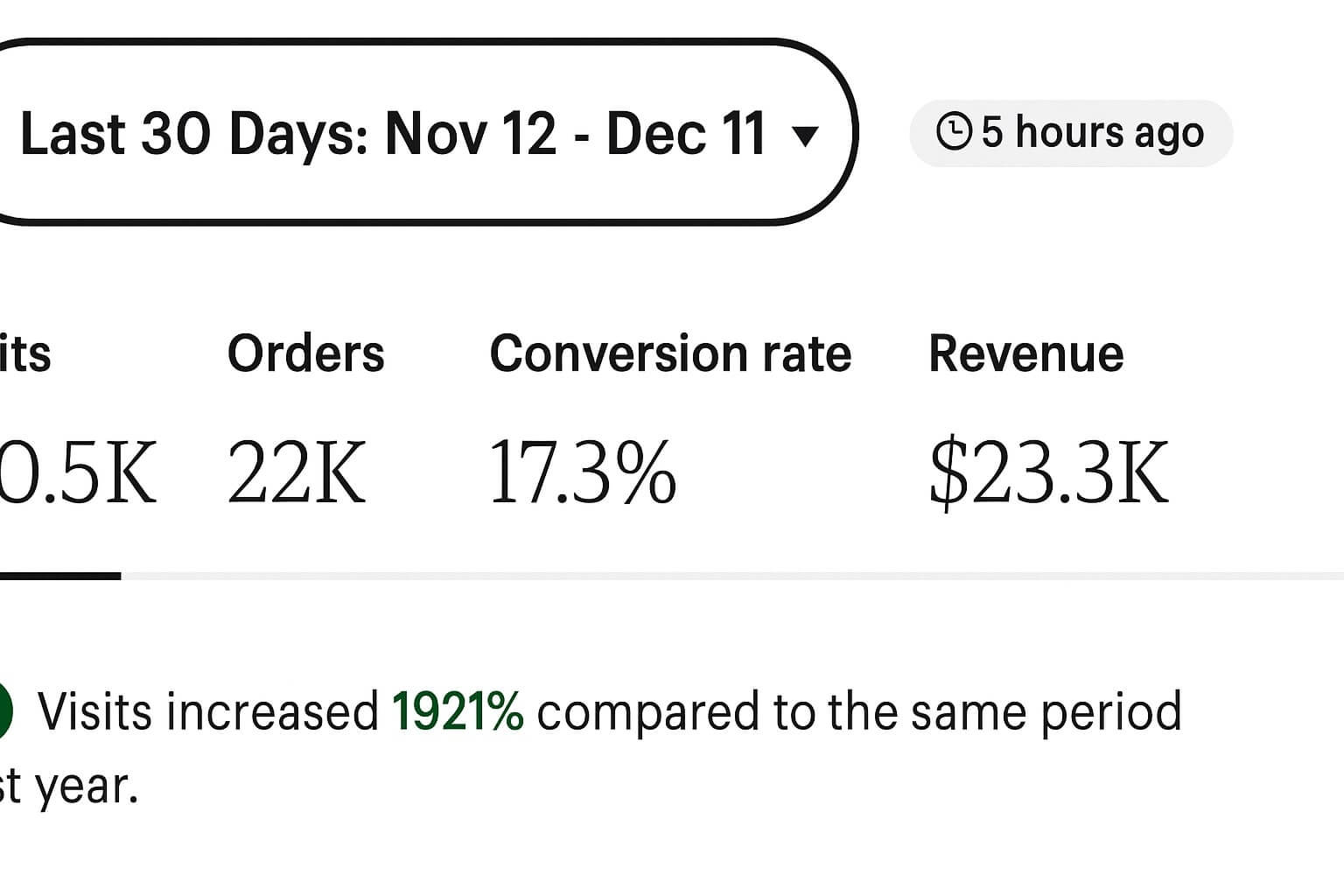This screenshot has height=896, width=1344.
Task: Click the 17.3% conversion rate value
Action: click(583, 472)
